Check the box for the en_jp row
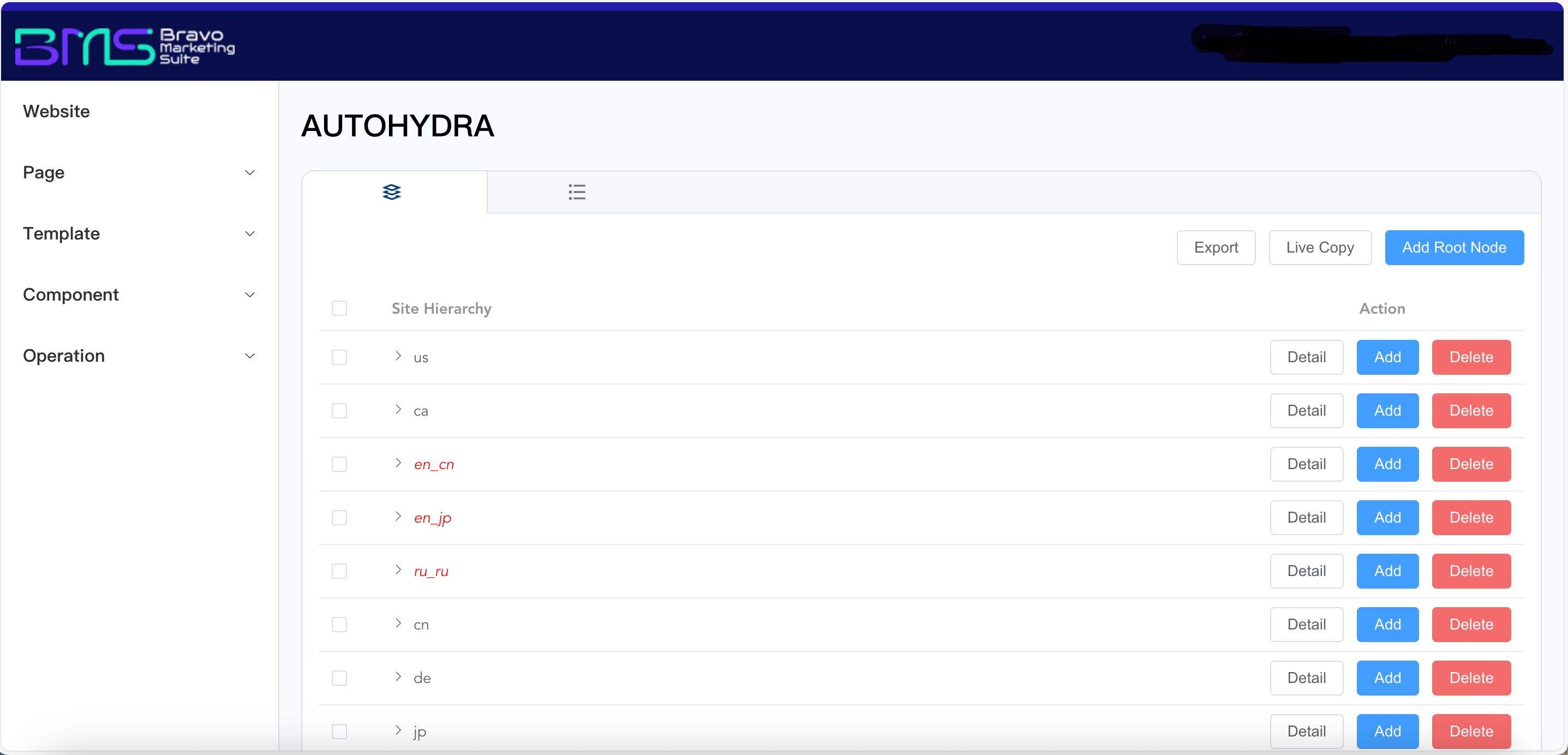This screenshot has width=1568, height=755. click(x=339, y=518)
